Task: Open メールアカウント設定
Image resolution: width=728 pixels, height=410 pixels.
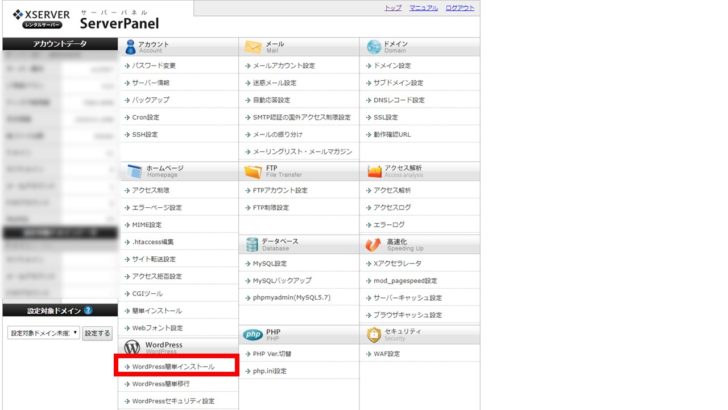Action: [x=284, y=66]
